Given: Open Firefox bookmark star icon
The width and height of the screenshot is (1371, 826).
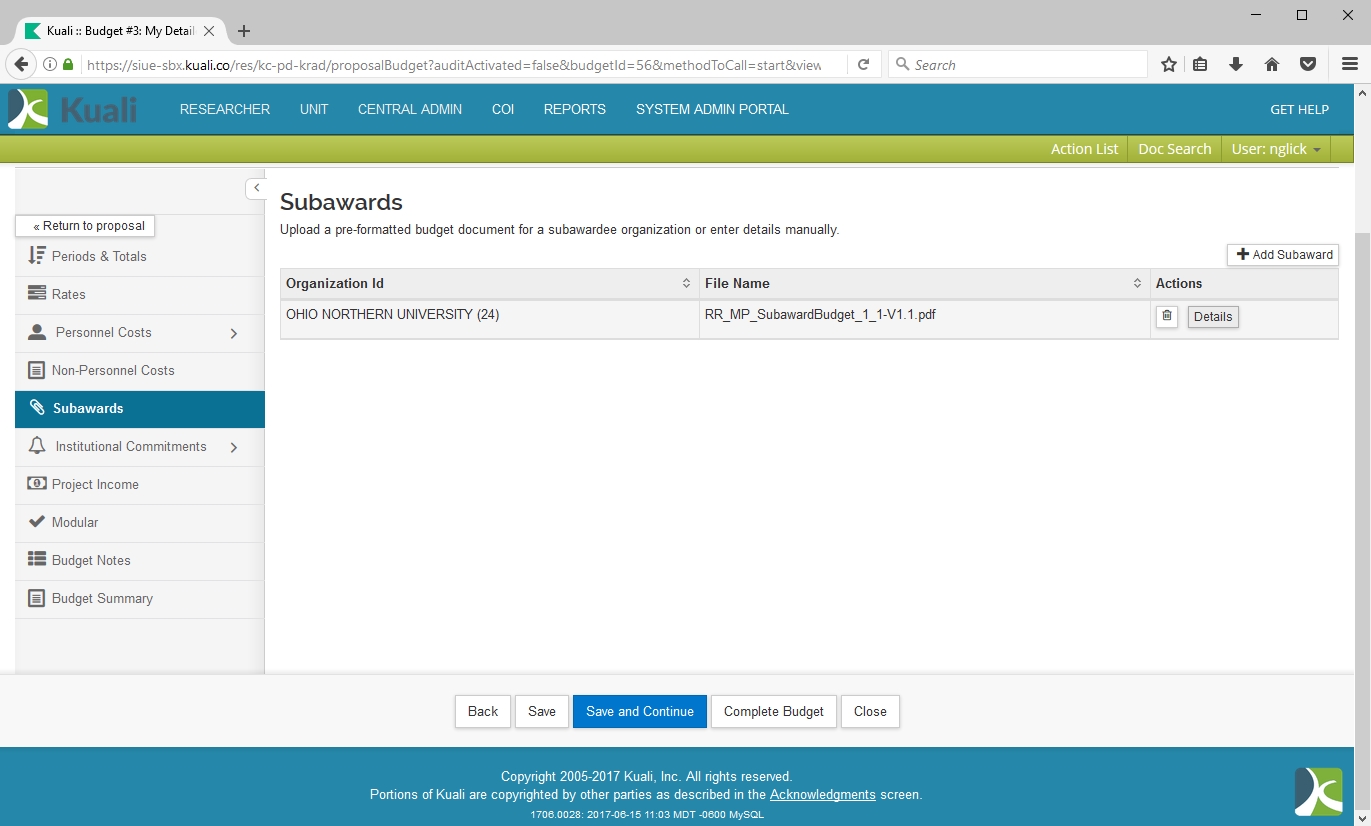Looking at the screenshot, I should (1168, 65).
